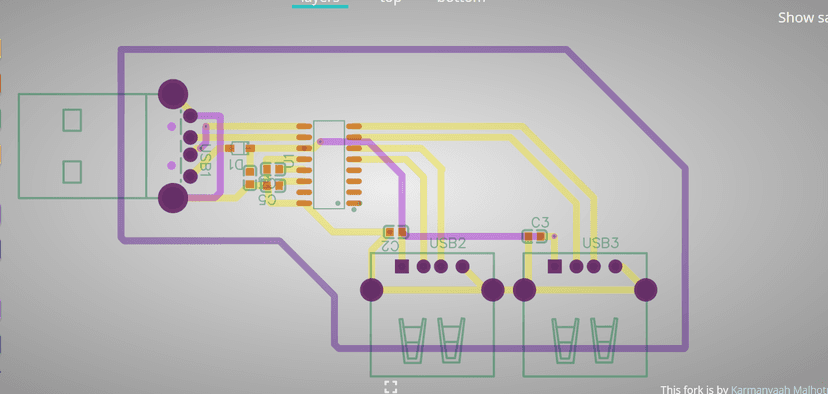The height and width of the screenshot is (394, 828).
Task: Click the USB2 silkscreen label
Action: (x=447, y=243)
